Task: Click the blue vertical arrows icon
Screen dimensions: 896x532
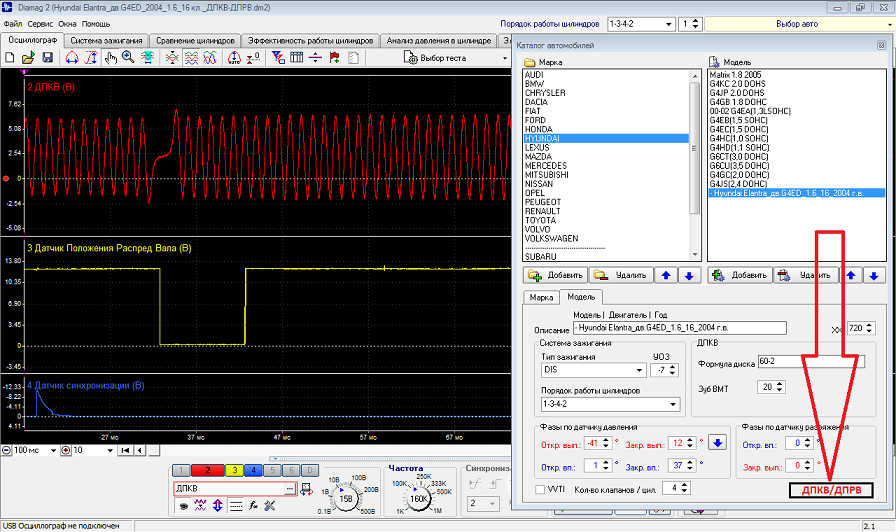Action: click(x=218, y=506)
